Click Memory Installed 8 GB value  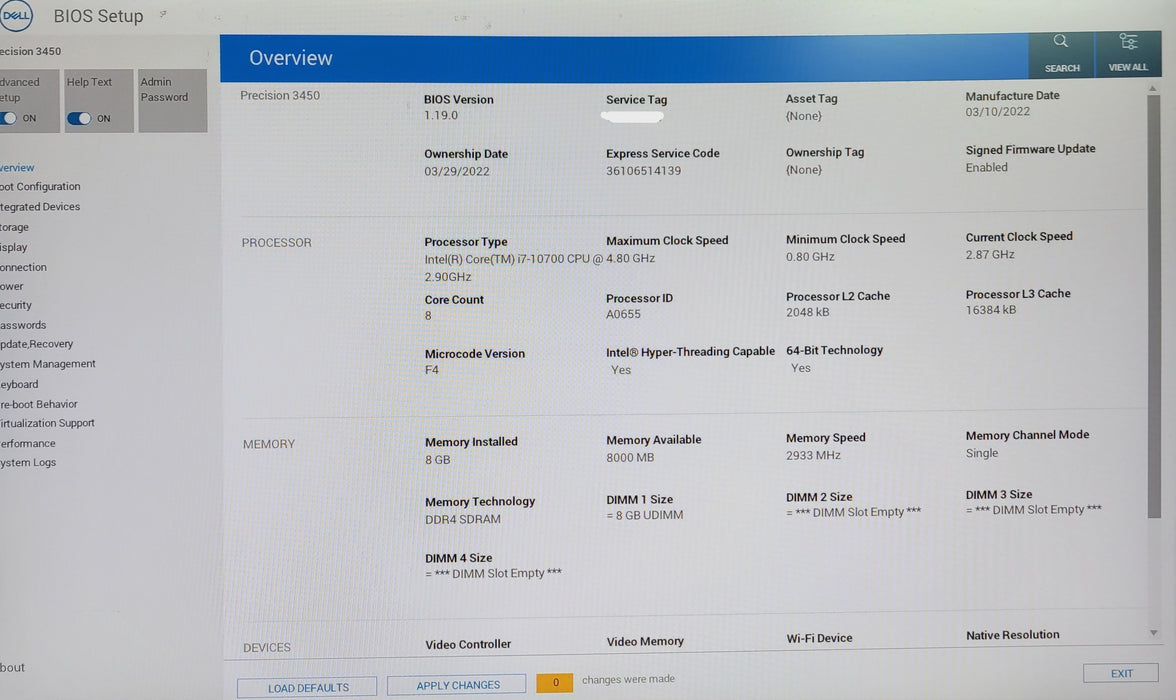tap(438, 460)
